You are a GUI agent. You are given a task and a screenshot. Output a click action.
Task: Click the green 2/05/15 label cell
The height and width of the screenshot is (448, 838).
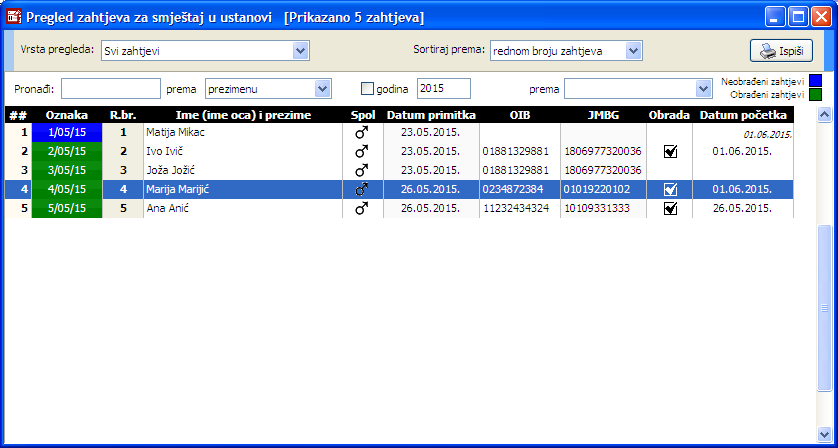click(67, 151)
